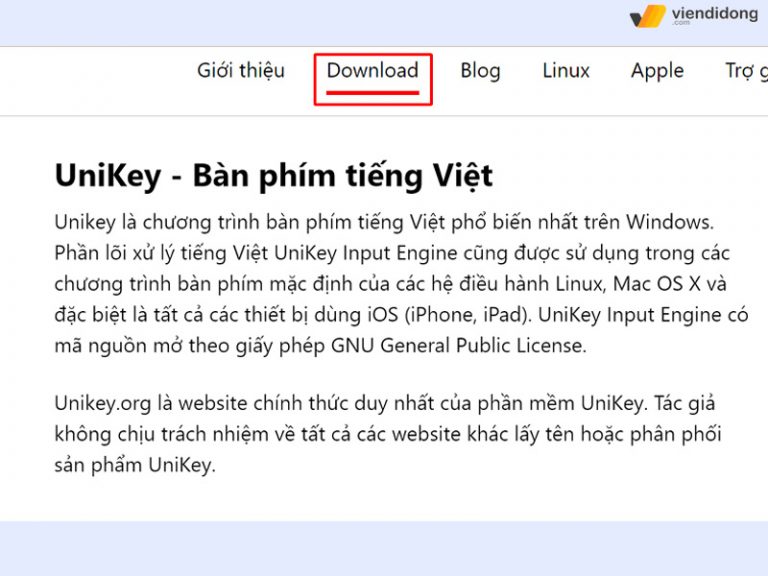Open the Giới thiệu menu item
This screenshot has height=576, width=768.
click(240, 71)
